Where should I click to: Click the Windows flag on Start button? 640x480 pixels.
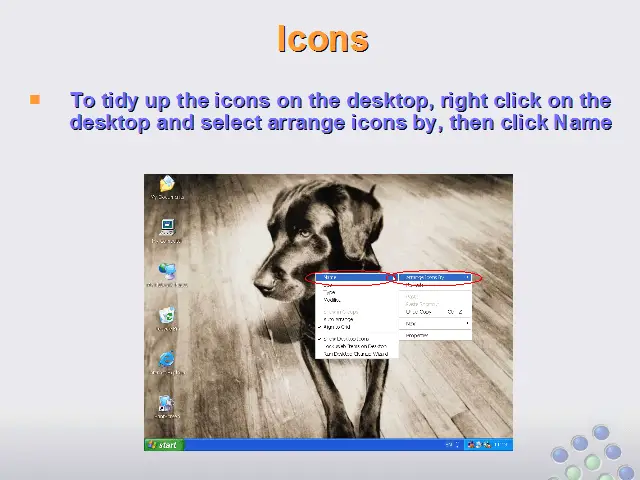152,445
